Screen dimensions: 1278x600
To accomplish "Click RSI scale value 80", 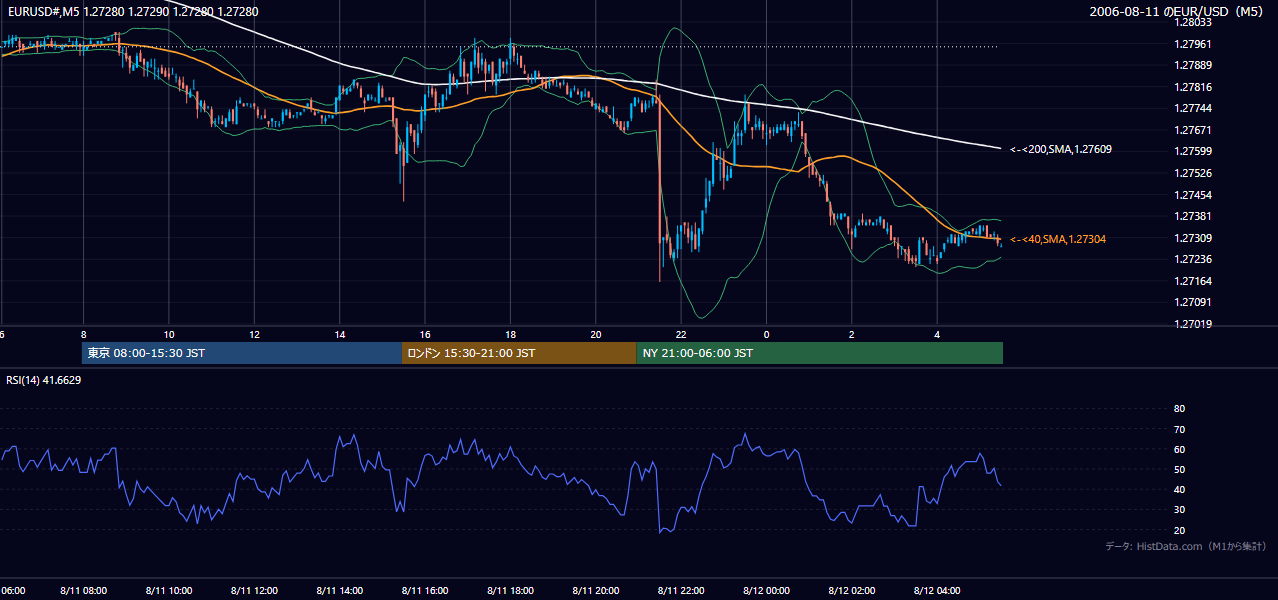I will (1179, 409).
